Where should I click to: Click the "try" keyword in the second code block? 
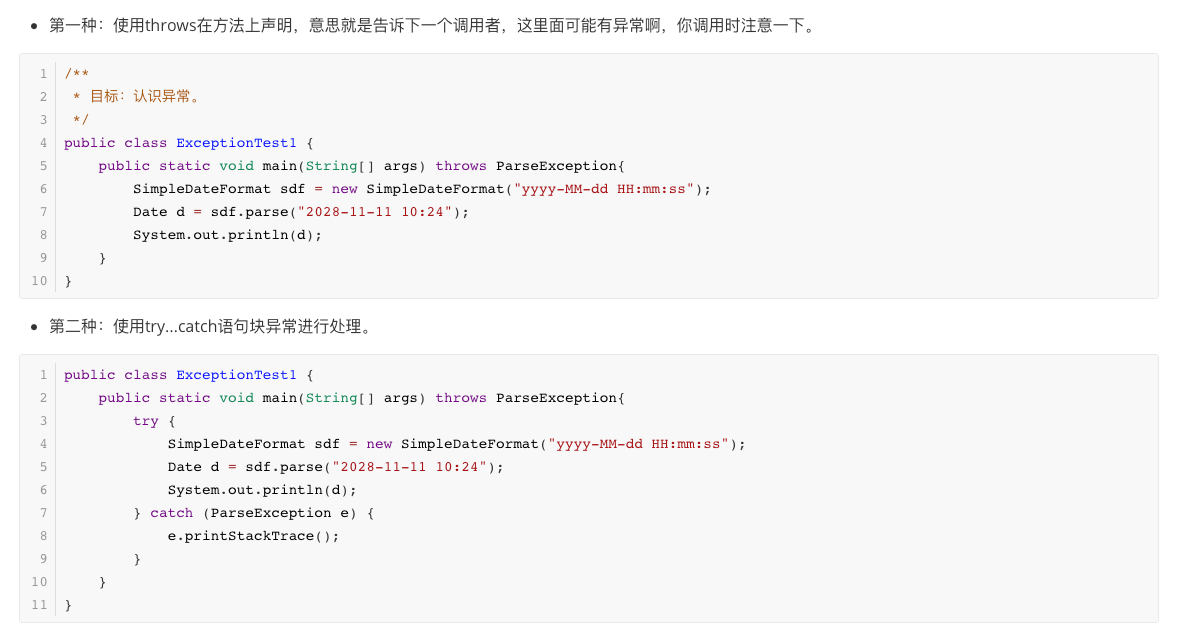coord(146,421)
